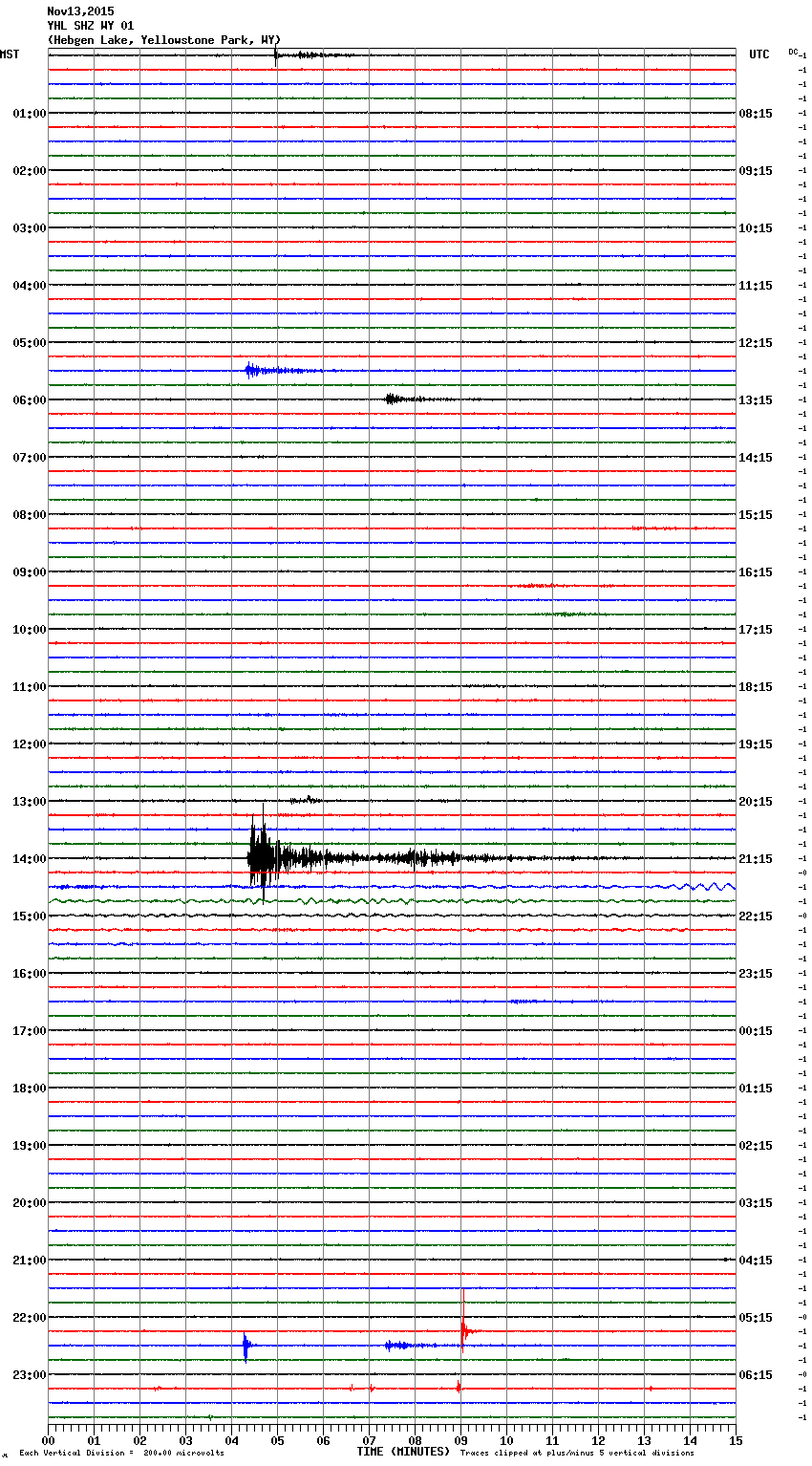Click the bottom axis minute label 09

[x=460, y=1441]
